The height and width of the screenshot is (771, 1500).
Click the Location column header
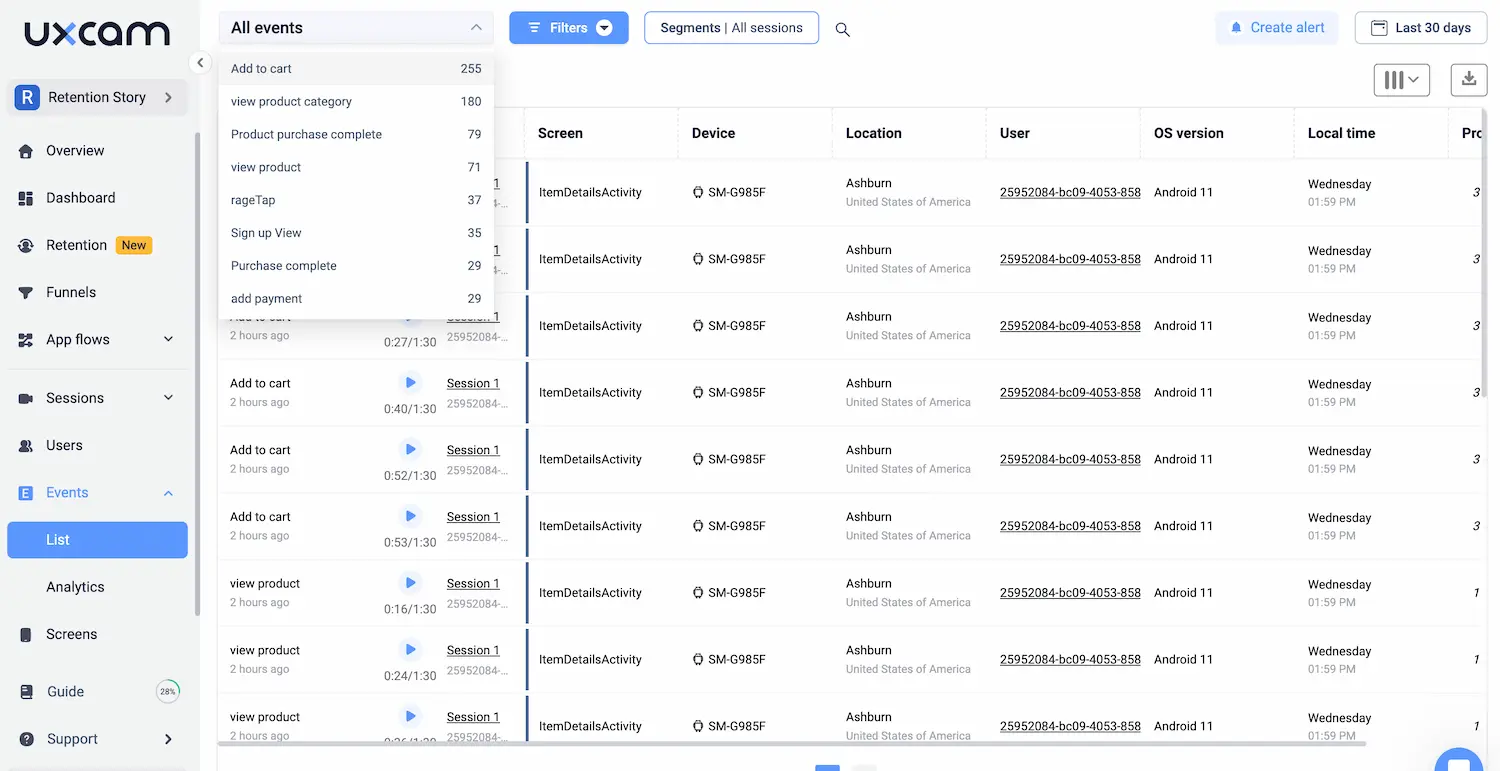pyautogui.click(x=873, y=133)
